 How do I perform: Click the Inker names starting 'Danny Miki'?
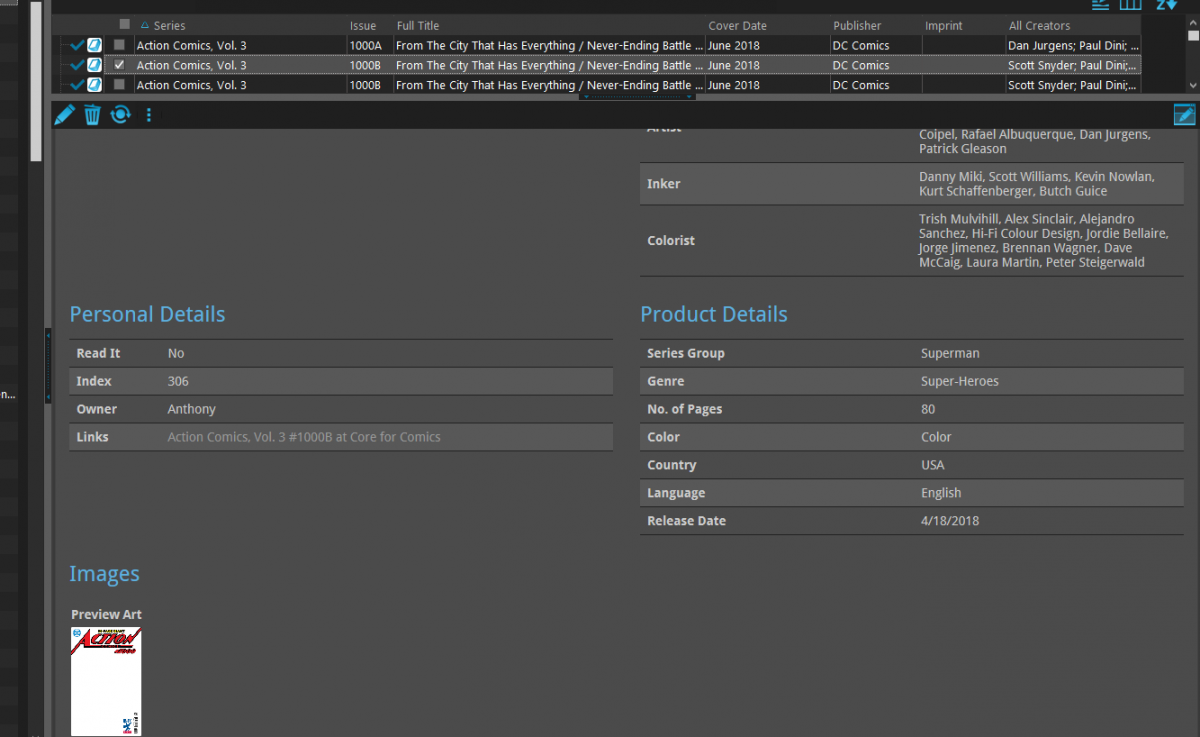1037,184
